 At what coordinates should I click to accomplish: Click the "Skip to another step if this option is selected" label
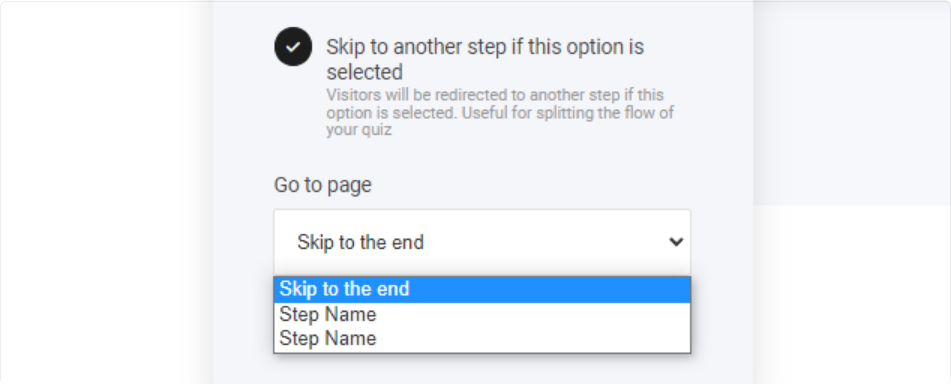(x=485, y=59)
